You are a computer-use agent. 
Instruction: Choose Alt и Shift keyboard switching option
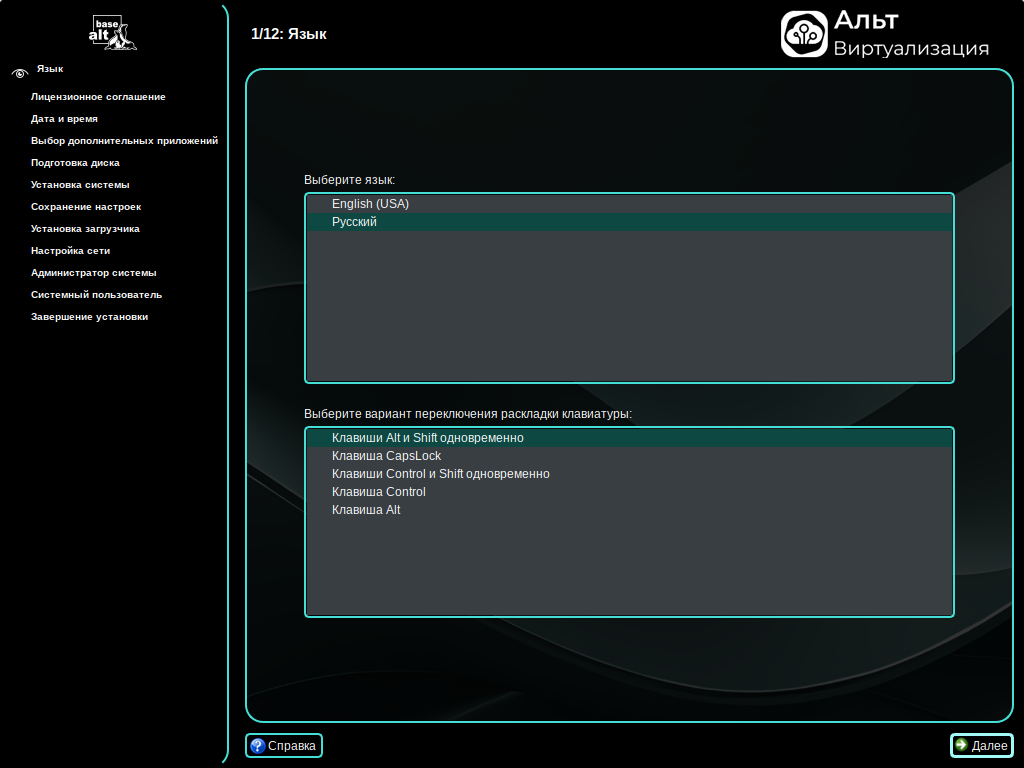(427, 438)
